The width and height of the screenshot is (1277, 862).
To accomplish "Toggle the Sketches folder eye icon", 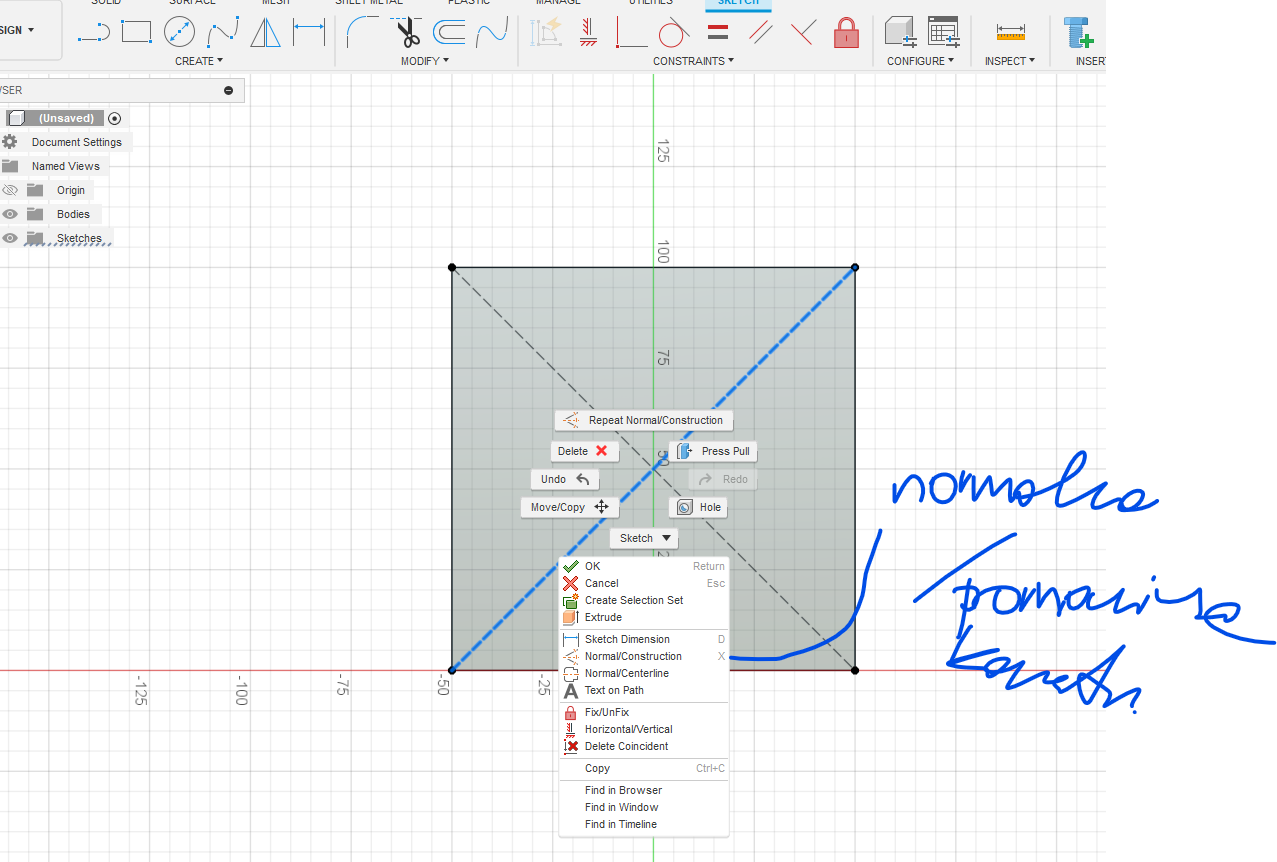I will tap(10, 238).
